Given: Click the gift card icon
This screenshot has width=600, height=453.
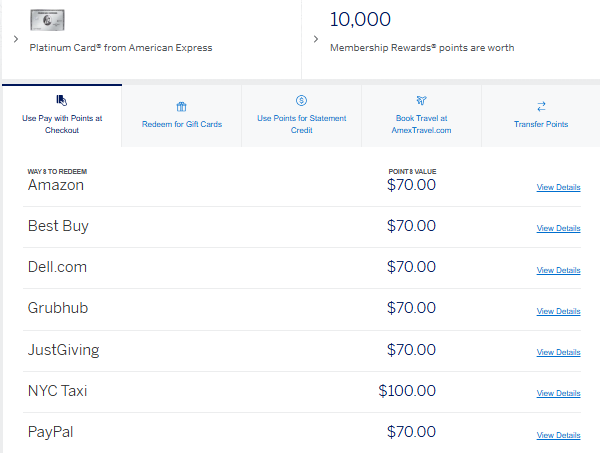Looking at the screenshot, I should [x=181, y=106].
